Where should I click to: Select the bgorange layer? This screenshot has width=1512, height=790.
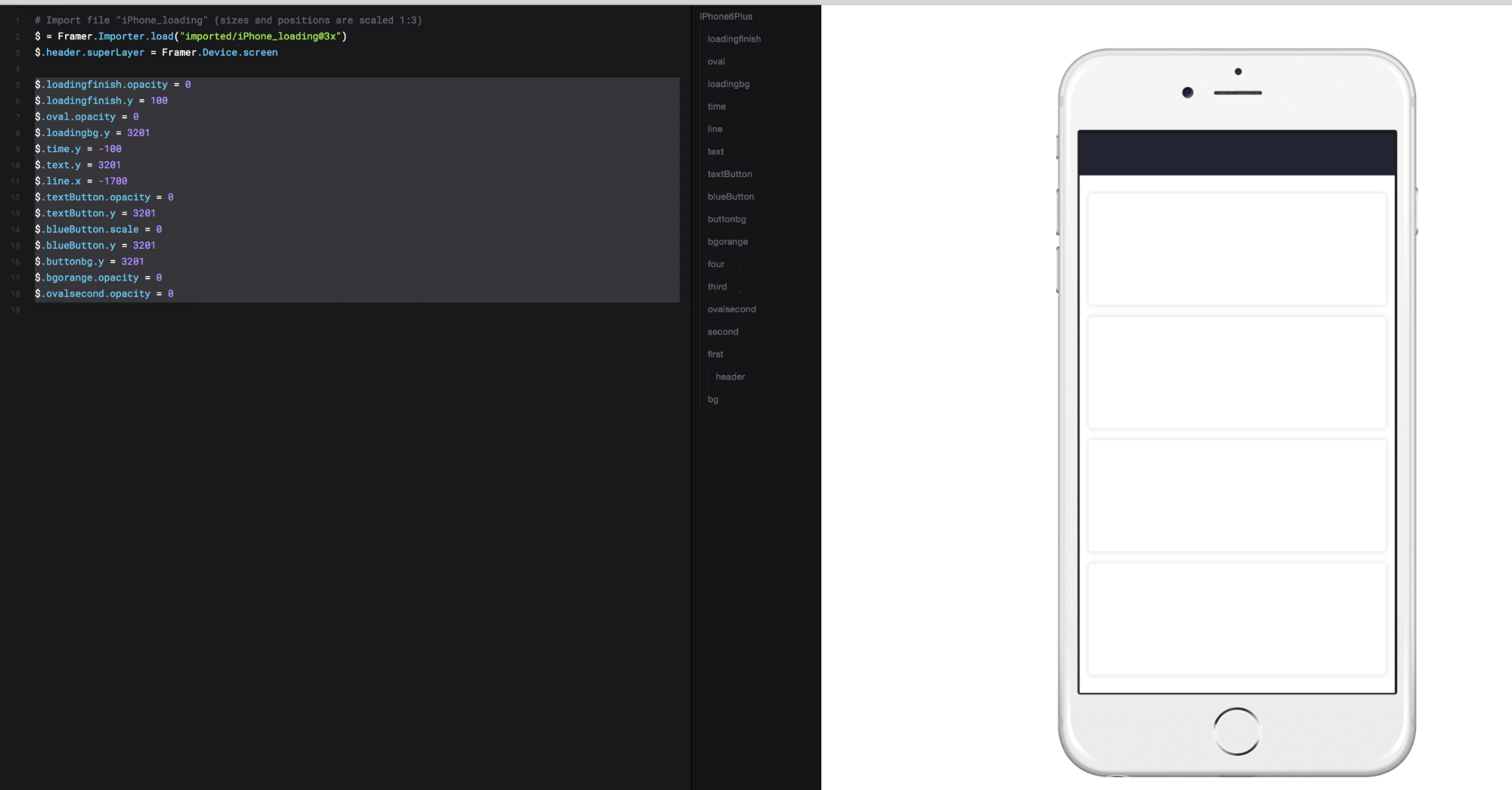tap(727, 241)
